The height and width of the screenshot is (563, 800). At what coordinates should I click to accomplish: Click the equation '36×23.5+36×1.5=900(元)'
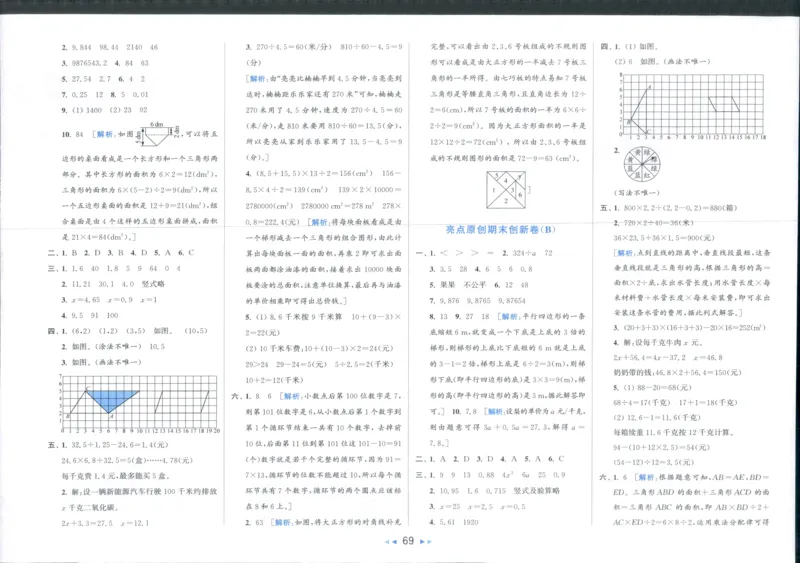pyautogui.click(x=664, y=238)
